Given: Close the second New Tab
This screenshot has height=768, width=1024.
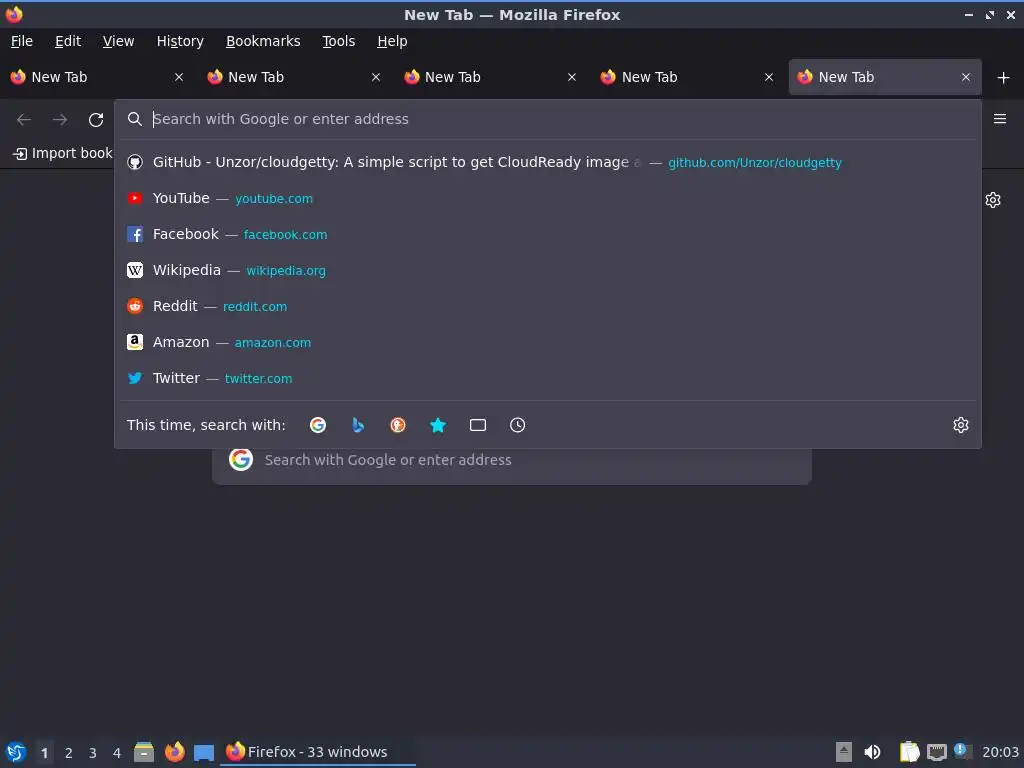Looking at the screenshot, I should [376, 77].
